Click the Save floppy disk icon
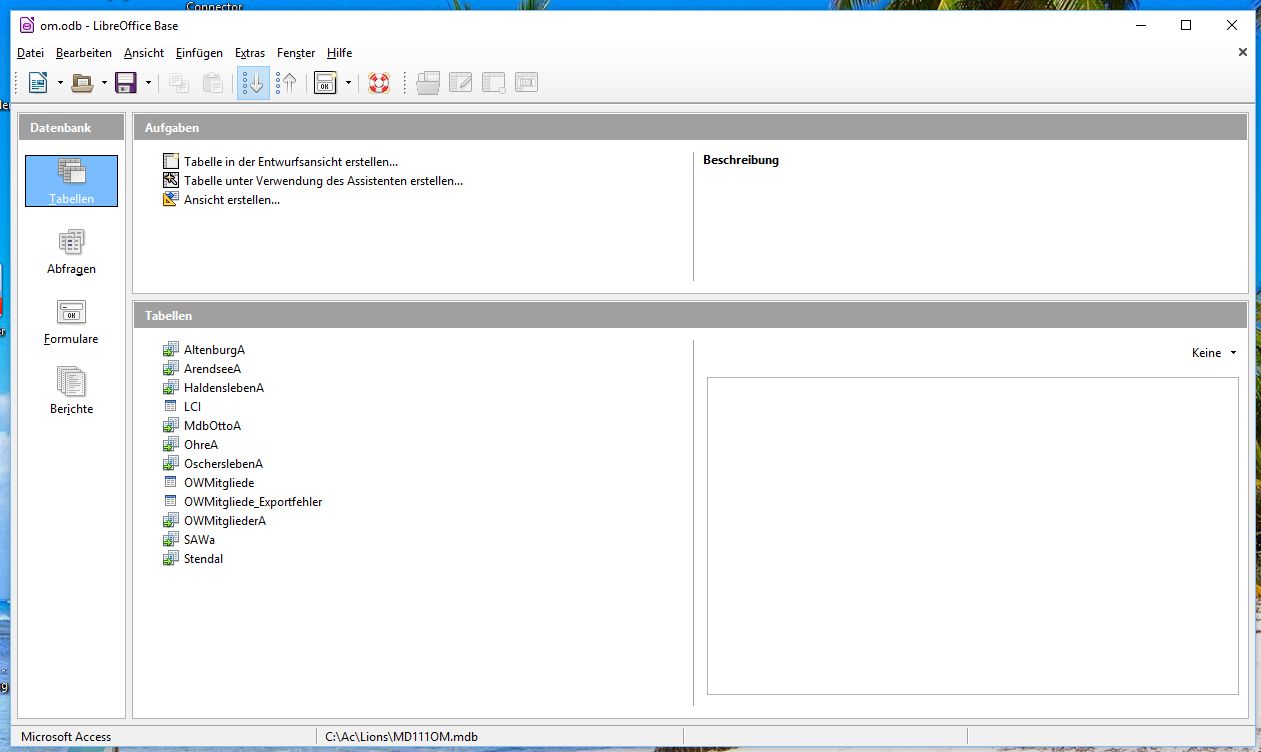Viewport: 1261px width, 752px height. [126, 83]
